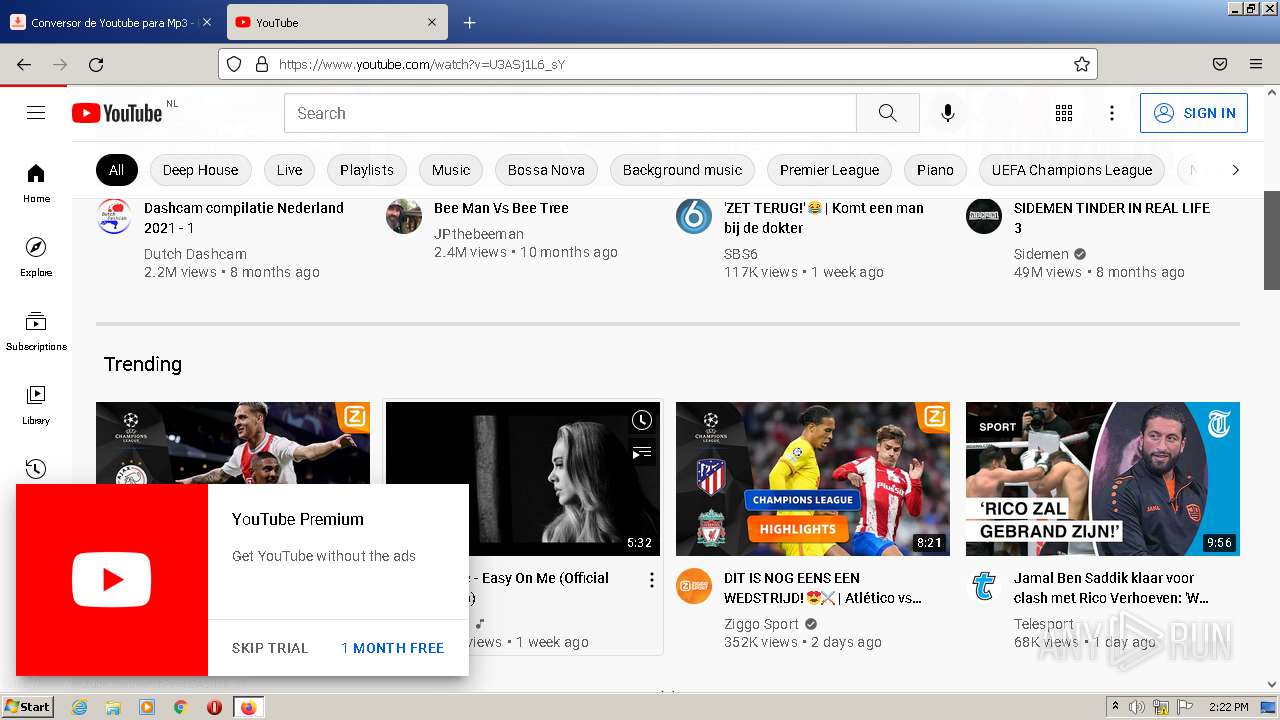1280x720 pixels.
Task: Click the SIGN IN button
Action: pos(1194,113)
